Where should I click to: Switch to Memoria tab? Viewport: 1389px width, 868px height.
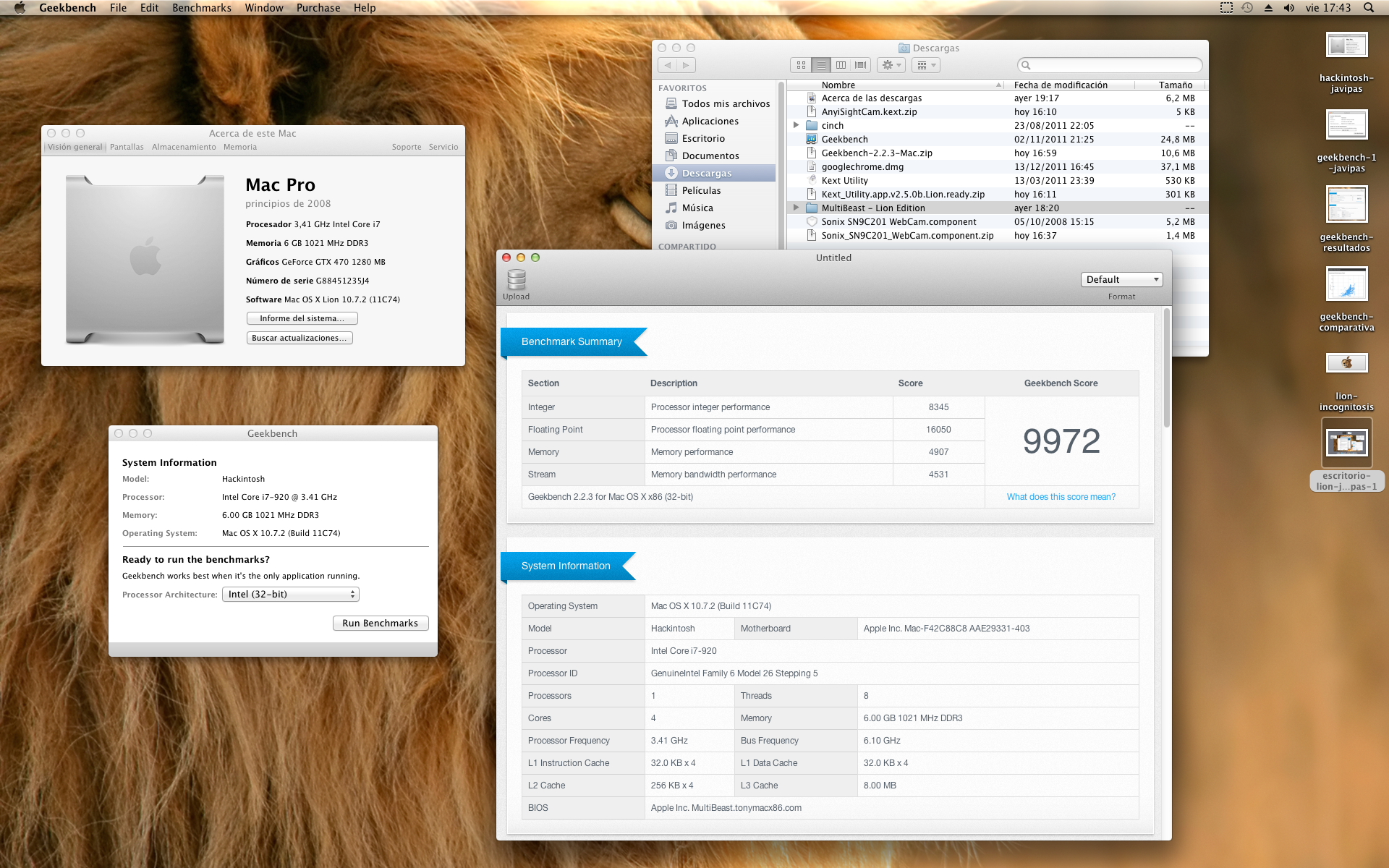coord(240,147)
